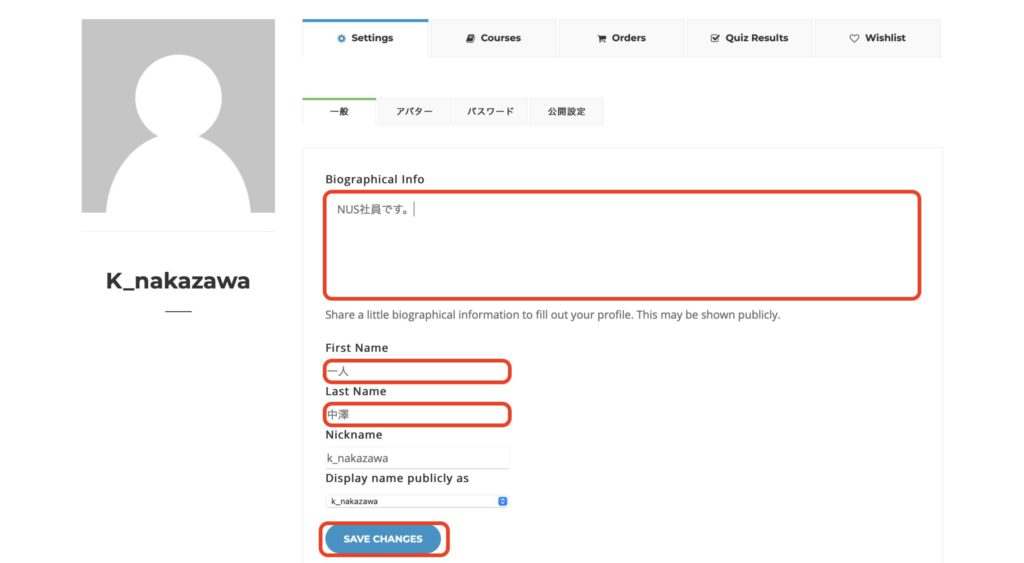Click the profile avatar placeholder image
The height and width of the screenshot is (563, 1024).
(178, 116)
